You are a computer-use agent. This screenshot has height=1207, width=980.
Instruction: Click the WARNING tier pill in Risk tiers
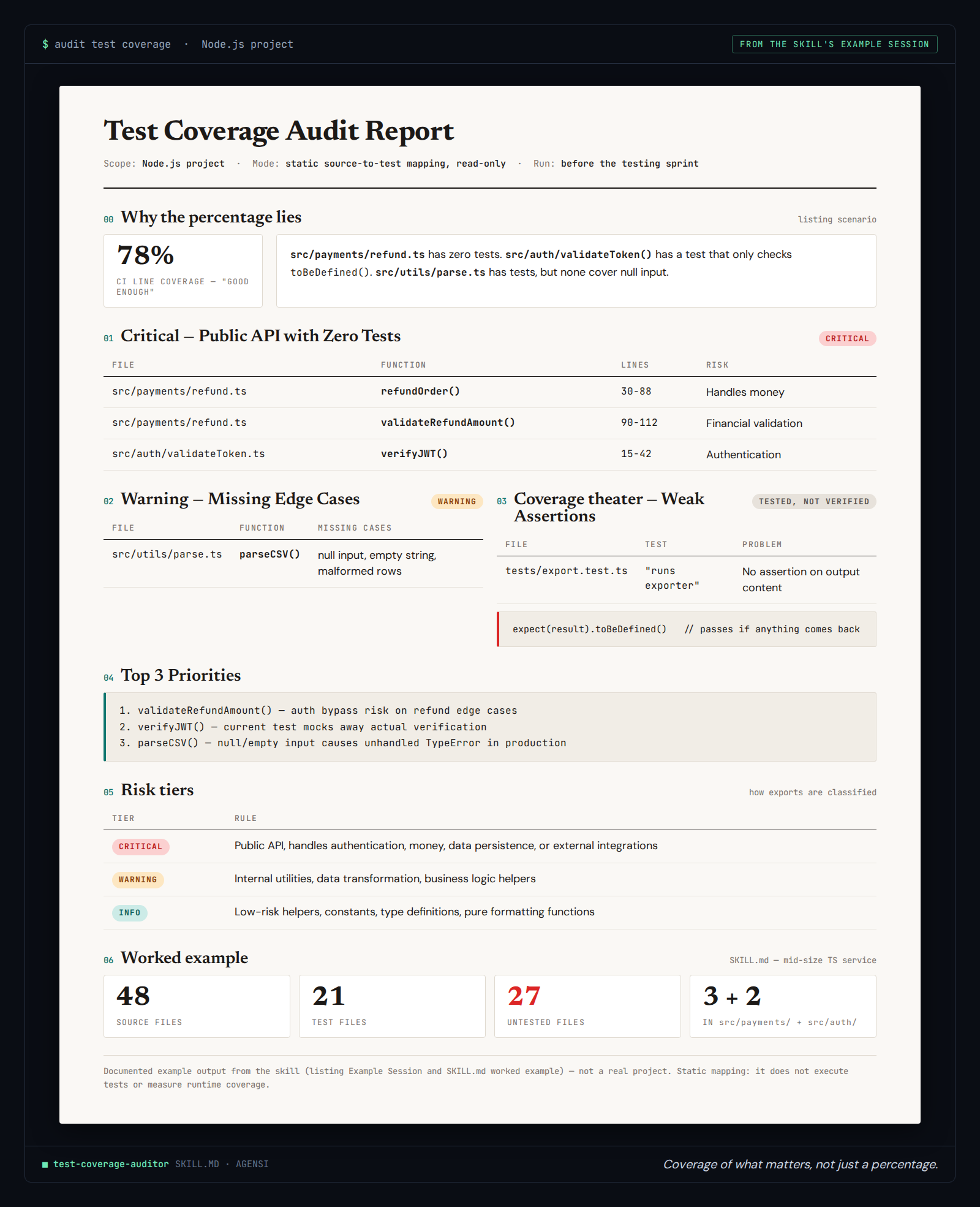coord(138,880)
